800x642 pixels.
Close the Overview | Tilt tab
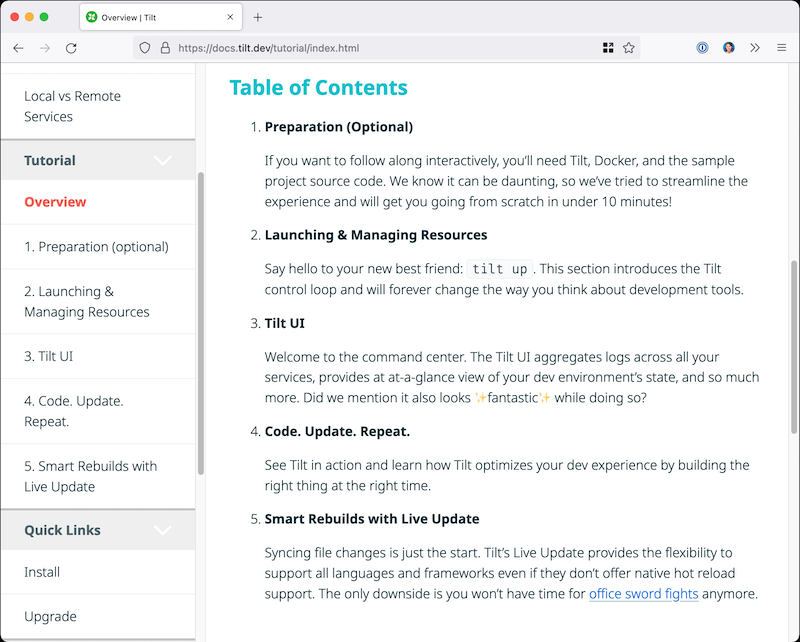point(230,17)
